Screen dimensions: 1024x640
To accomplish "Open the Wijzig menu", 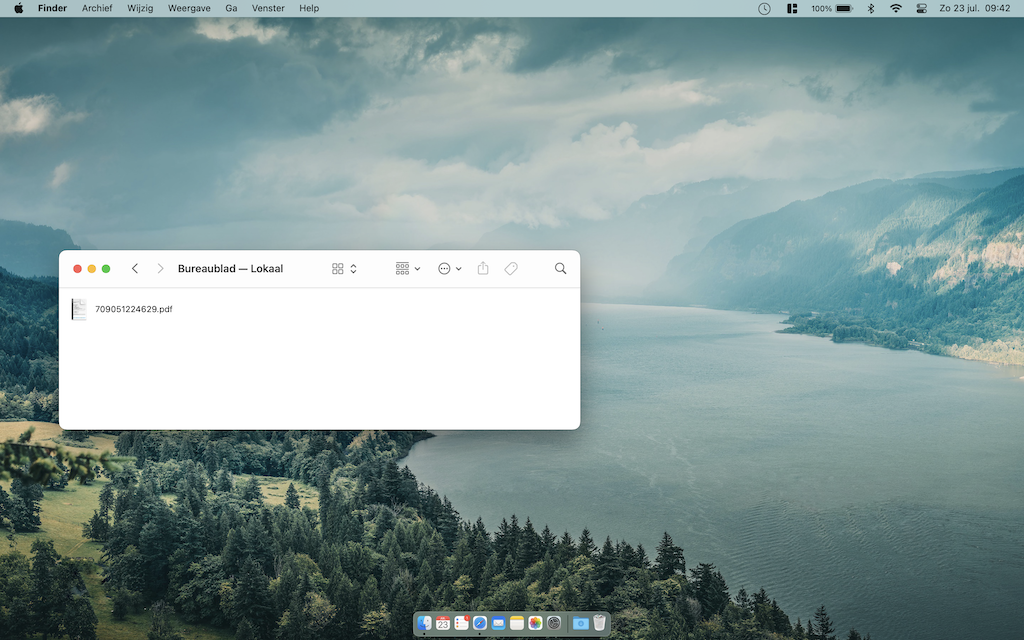I will (x=140, y=8).
